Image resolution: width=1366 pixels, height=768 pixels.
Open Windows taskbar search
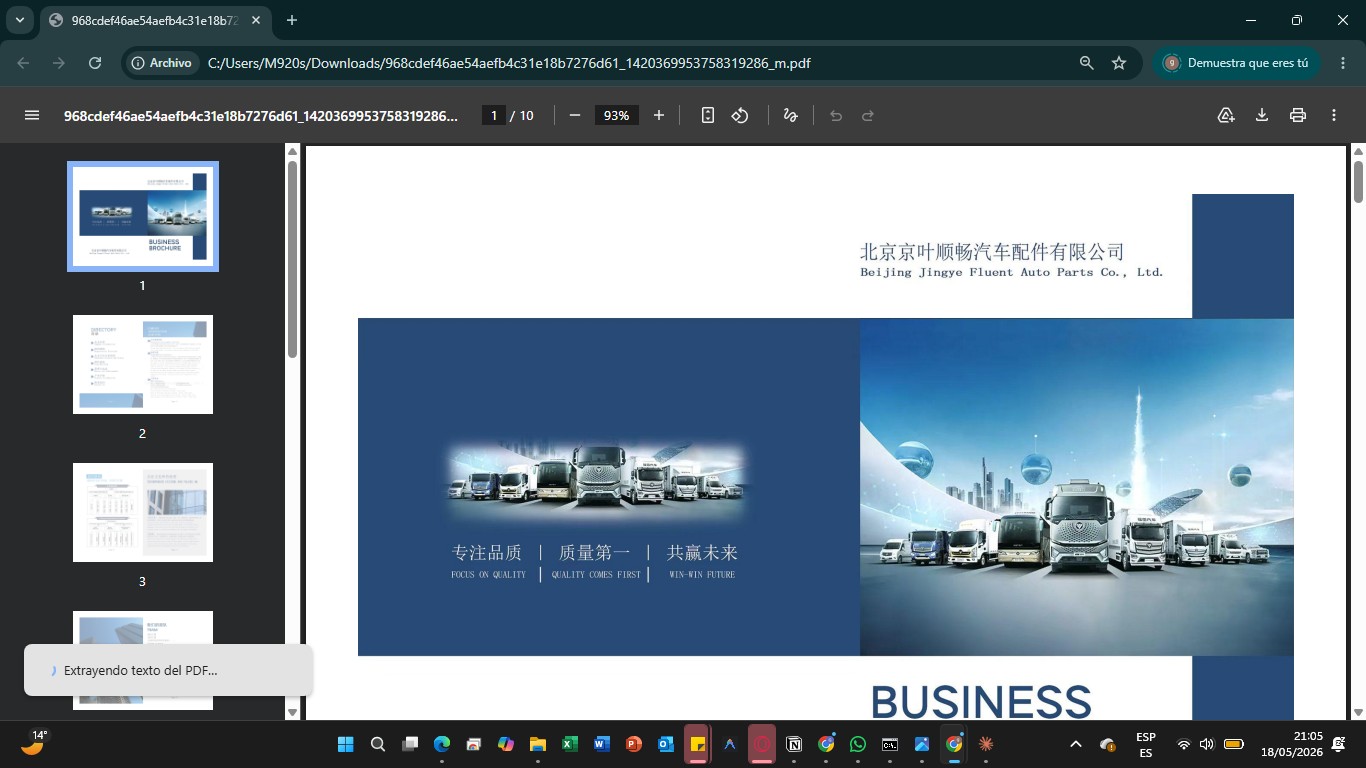(x=378, y=744)
